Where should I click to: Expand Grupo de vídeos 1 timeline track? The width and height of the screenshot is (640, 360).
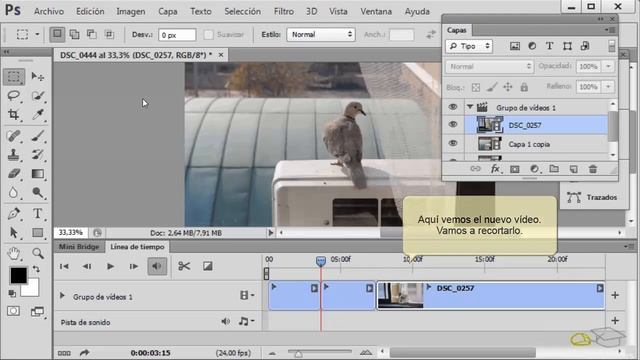tap(62, 296)
